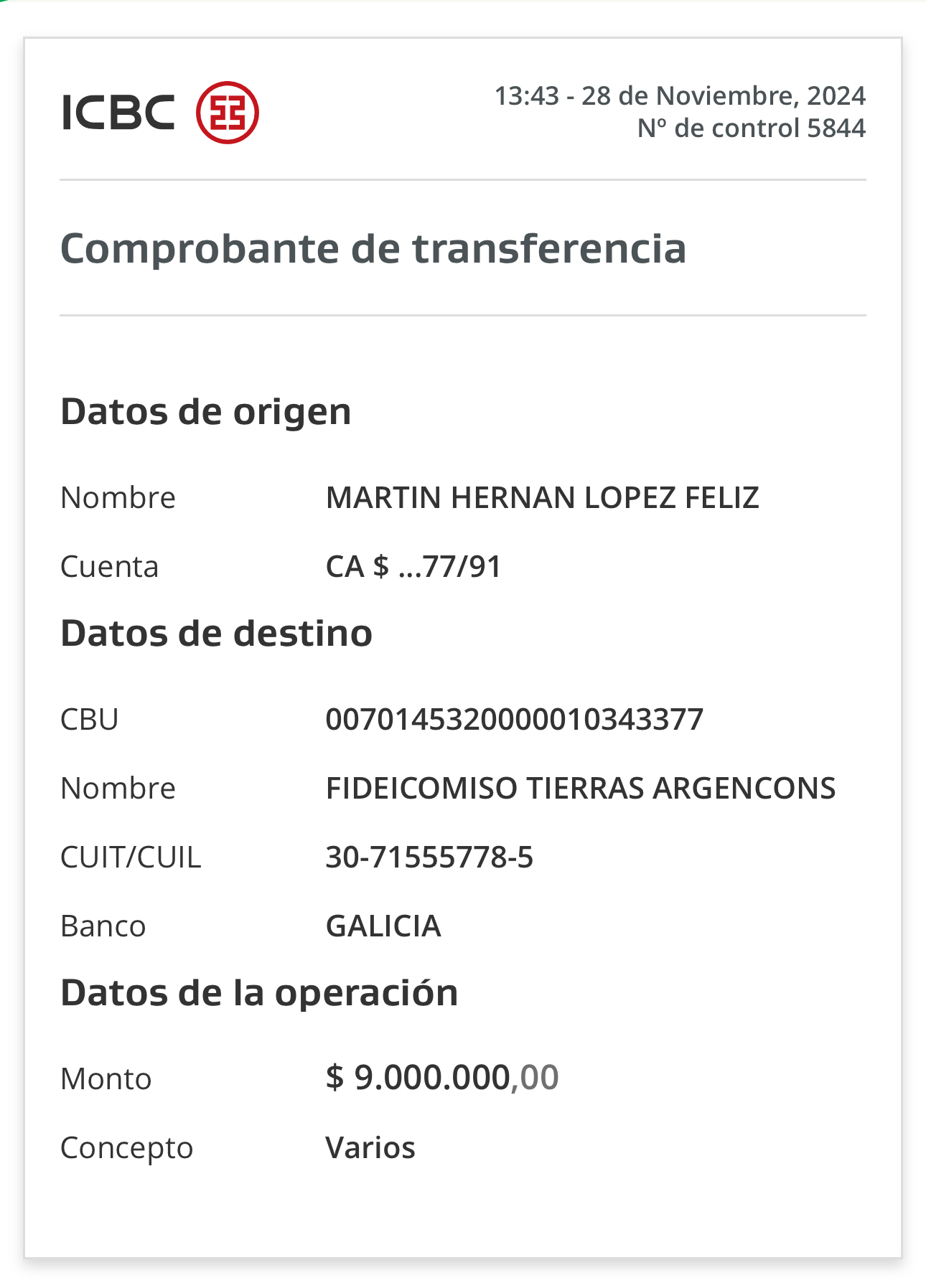
Task: Select the timestamp 13:43 - 28 de Noviembre, 2024
Action: [x=680, y=95]
